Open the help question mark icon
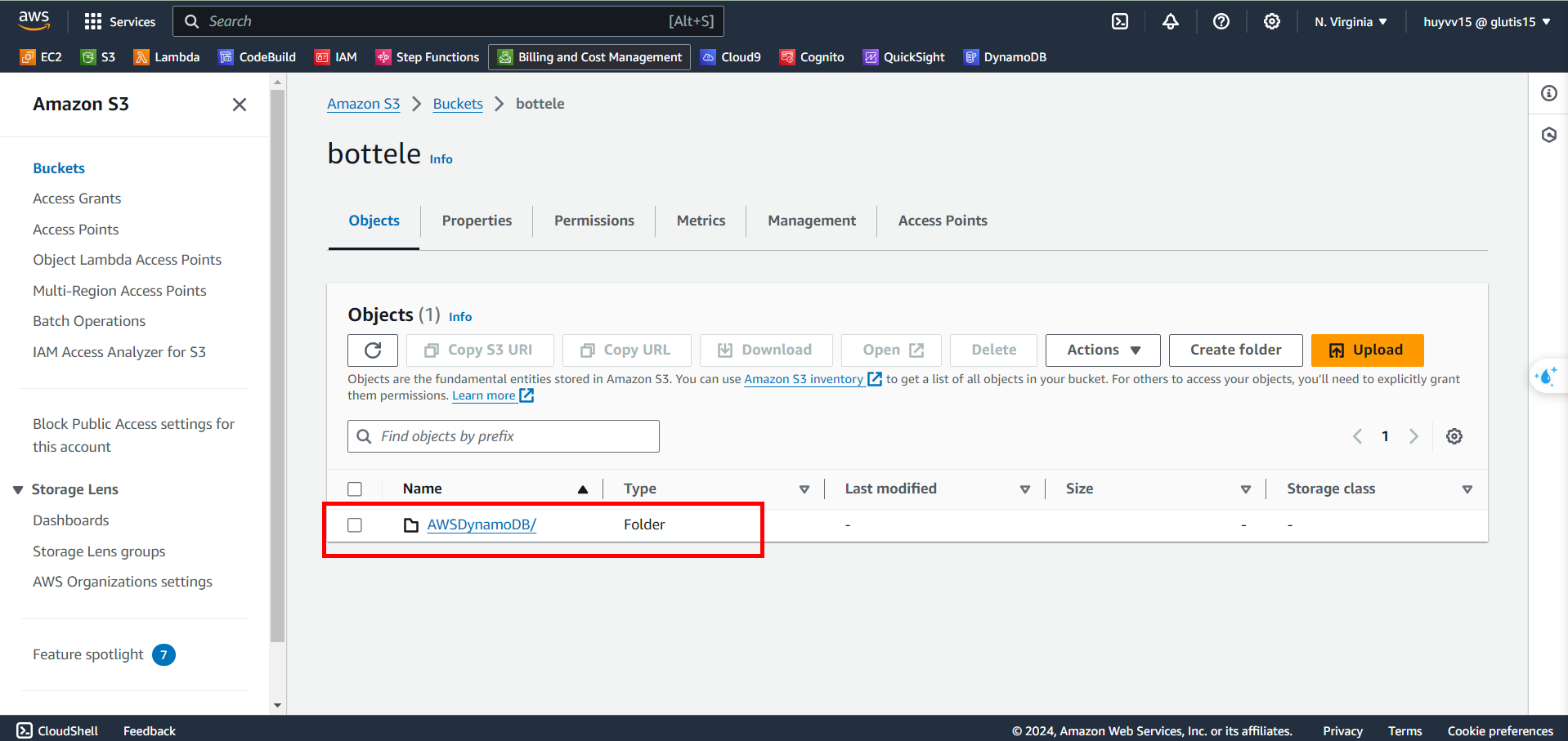1568x741 pixels. coord(1221,22)
